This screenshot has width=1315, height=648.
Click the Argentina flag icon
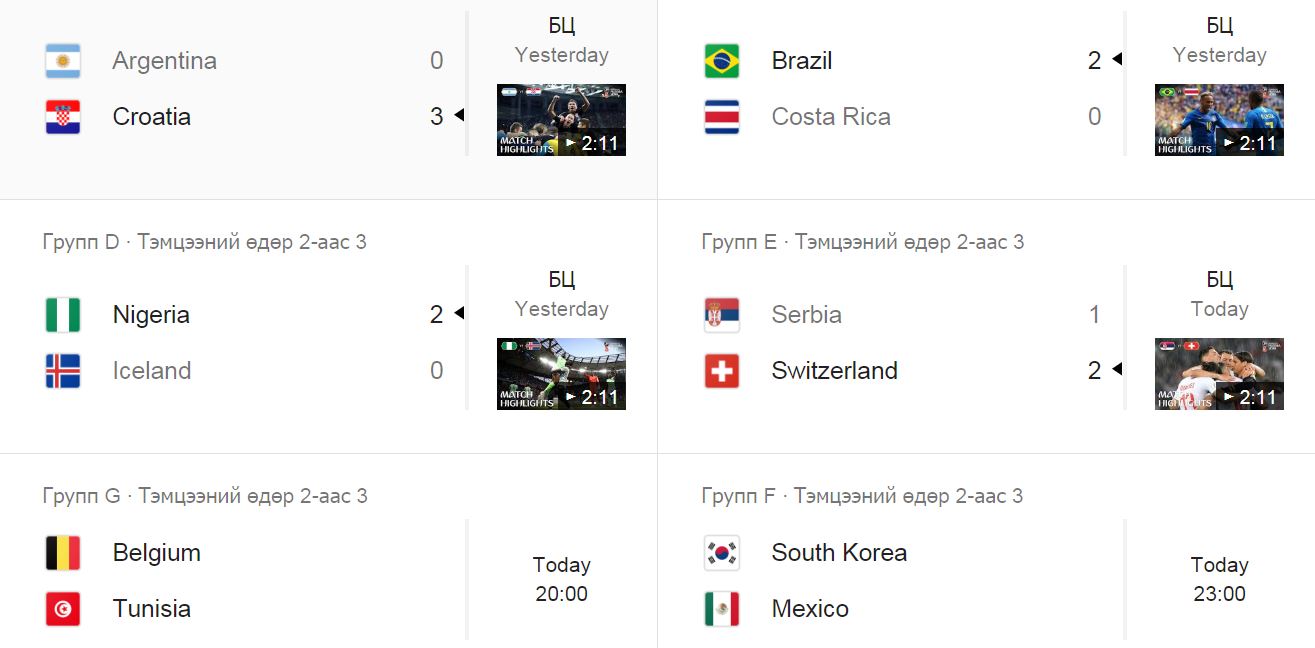click(x=63, y=61)
